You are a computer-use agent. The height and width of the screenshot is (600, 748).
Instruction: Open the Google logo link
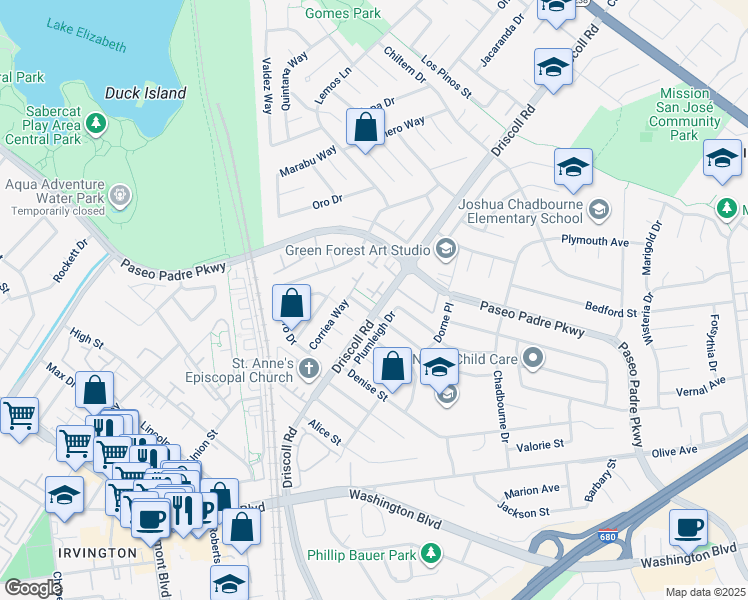33,588
